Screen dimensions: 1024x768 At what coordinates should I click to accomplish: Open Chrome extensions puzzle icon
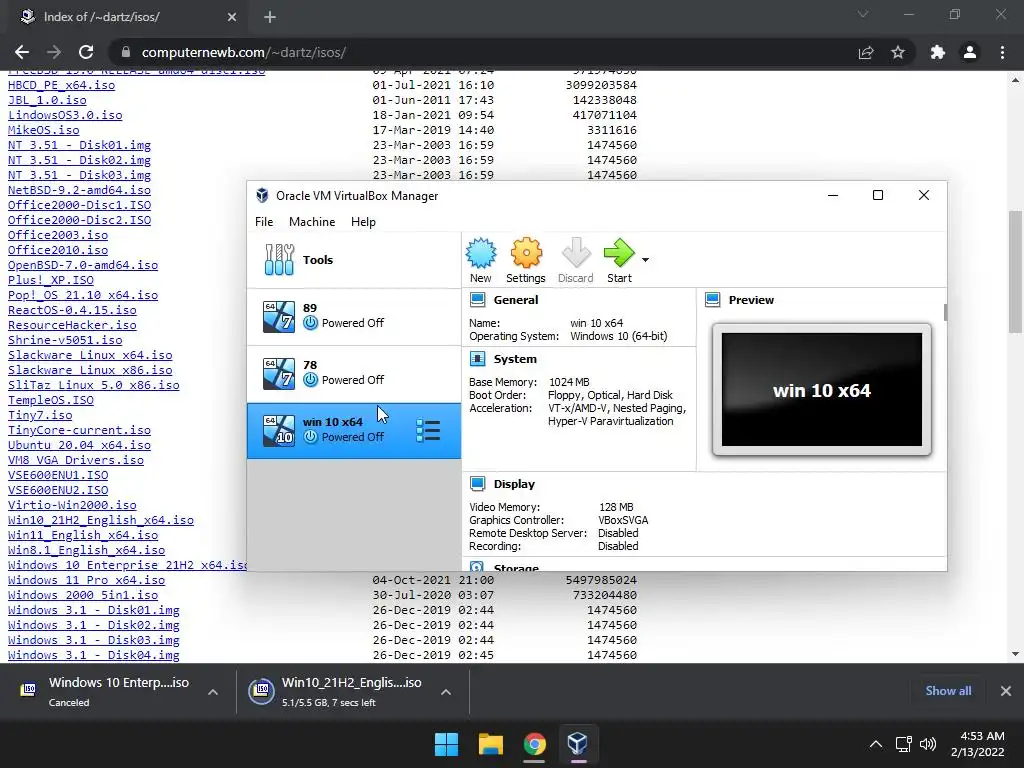[938, 52]
